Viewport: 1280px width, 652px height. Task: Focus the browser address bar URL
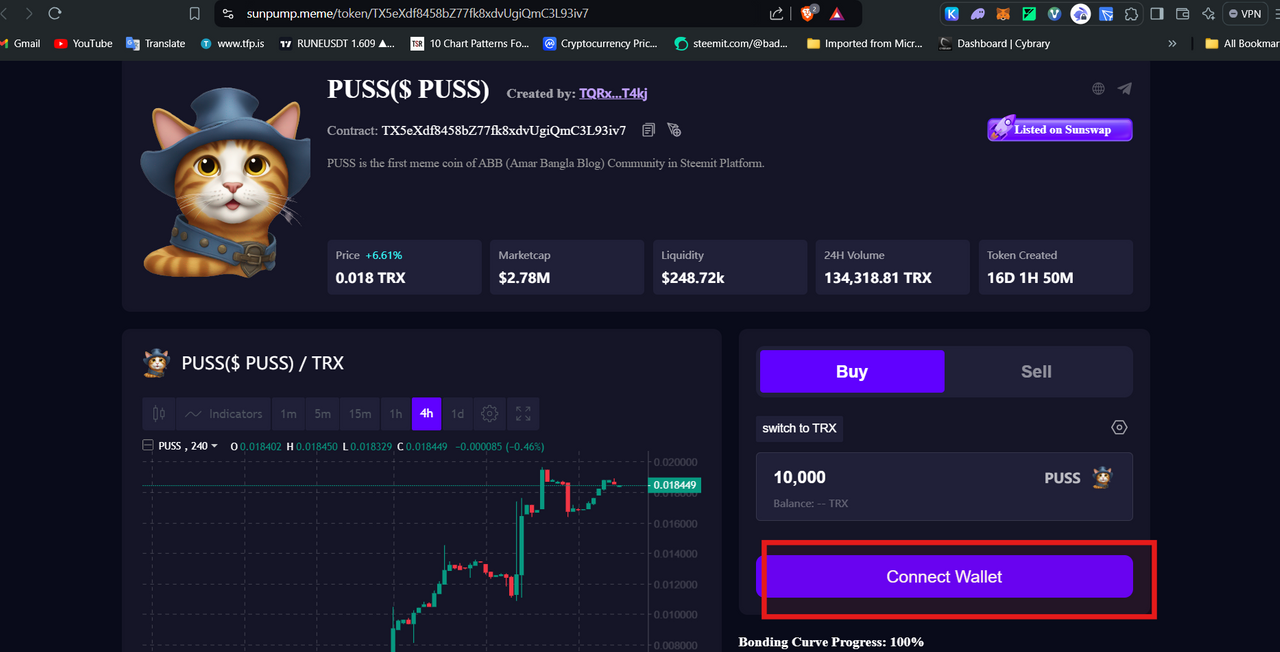[x=417, y=14]
